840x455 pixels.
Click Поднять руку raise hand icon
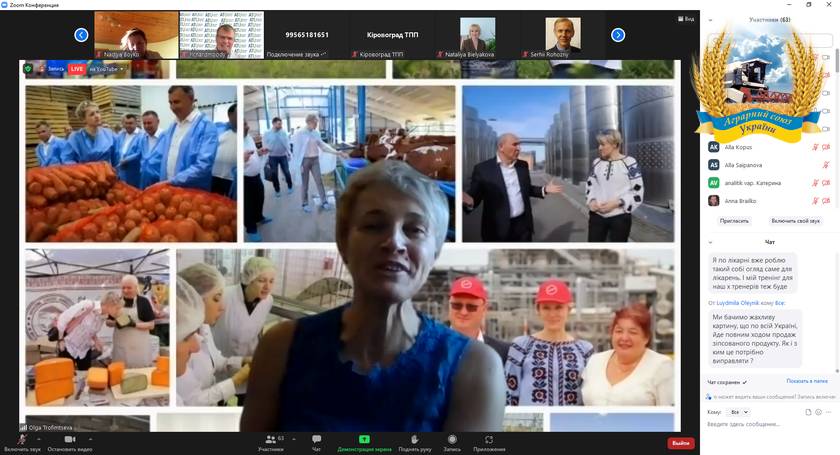click(415, 443)
